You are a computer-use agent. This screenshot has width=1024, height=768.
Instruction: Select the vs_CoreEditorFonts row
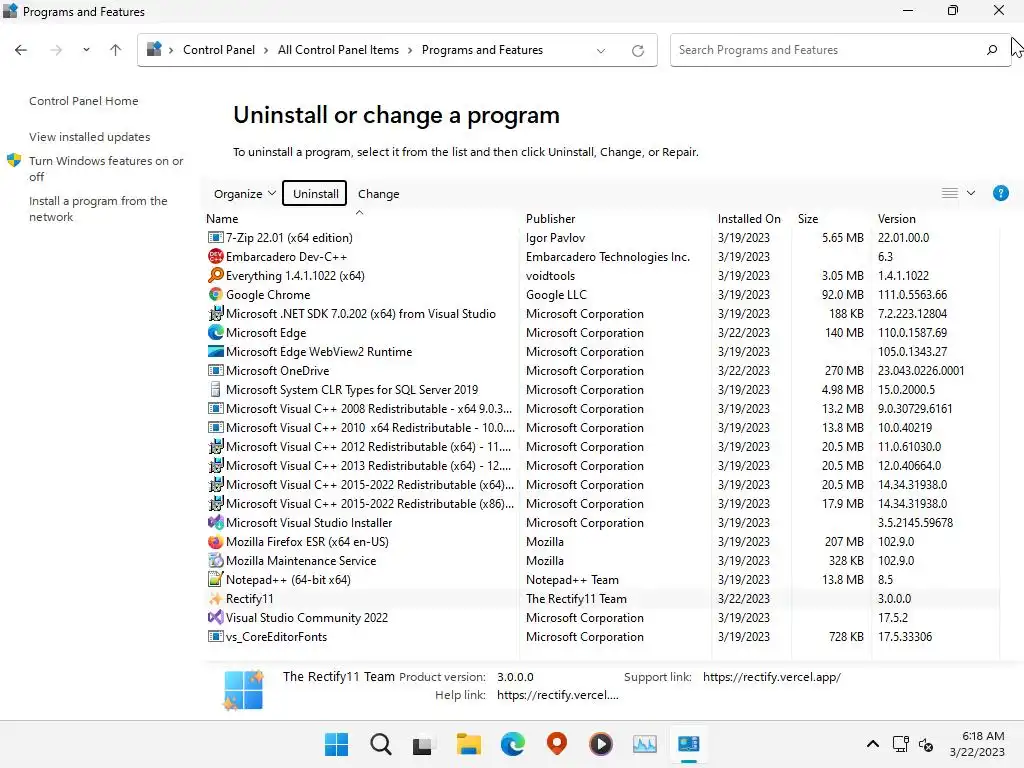tap(602, 637)
